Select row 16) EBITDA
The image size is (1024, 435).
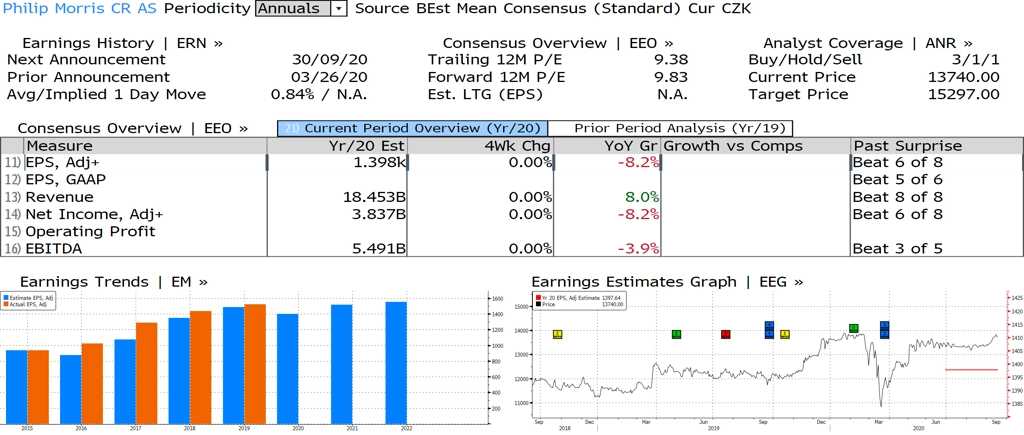tap(512, 248)
